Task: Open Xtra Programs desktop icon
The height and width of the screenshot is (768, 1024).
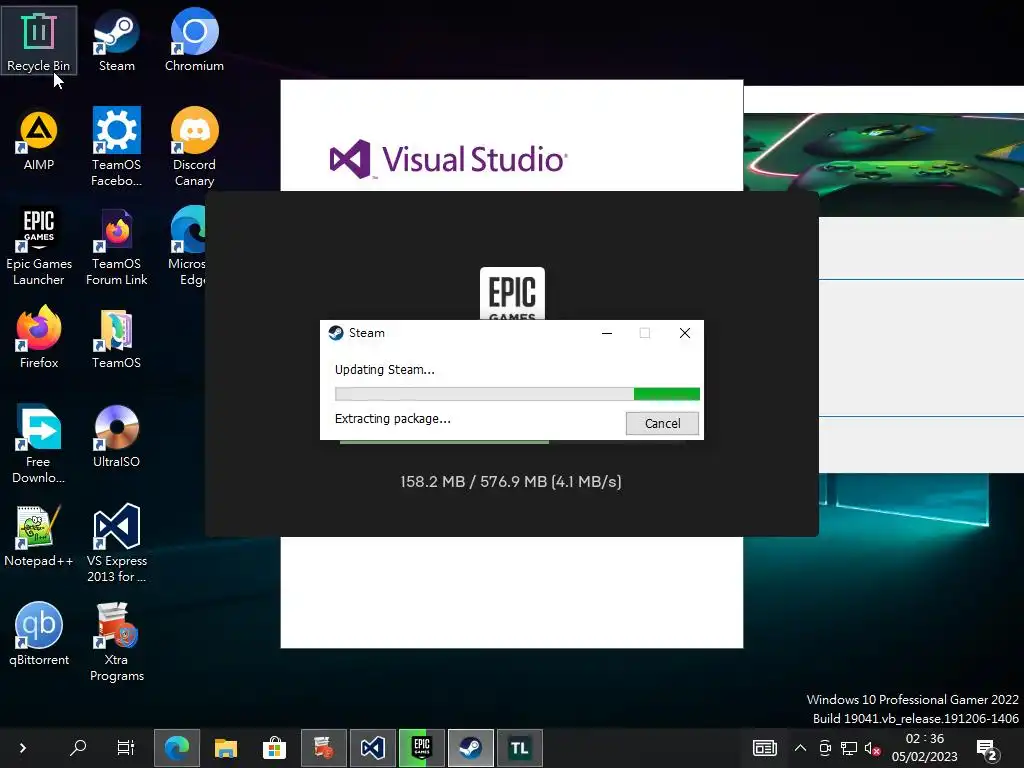Action: (116, 643)
